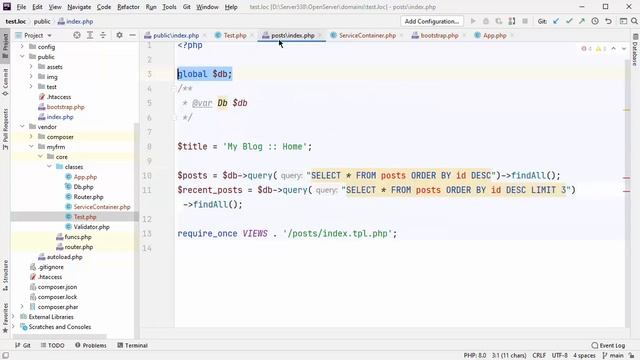Open the Problems tool window
The image size is (640, 360).
(91, 345)
